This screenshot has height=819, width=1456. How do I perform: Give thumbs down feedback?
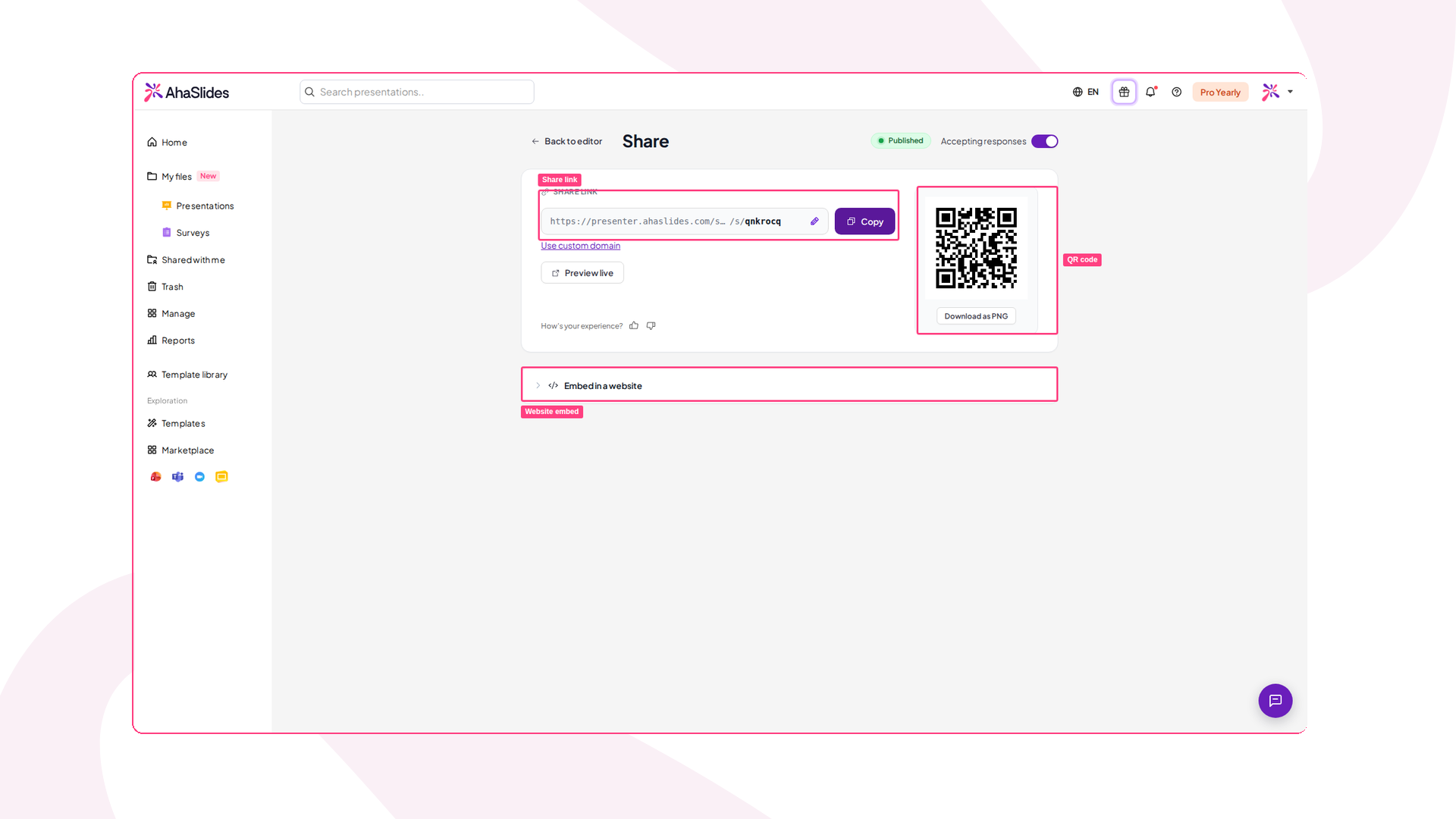(x=651, y=326)
